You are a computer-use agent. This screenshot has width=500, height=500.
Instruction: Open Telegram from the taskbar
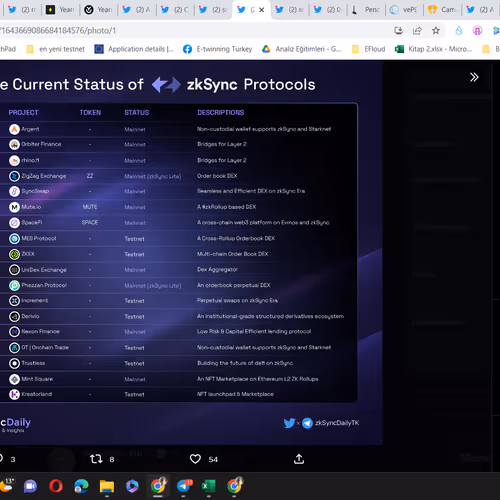184,486
